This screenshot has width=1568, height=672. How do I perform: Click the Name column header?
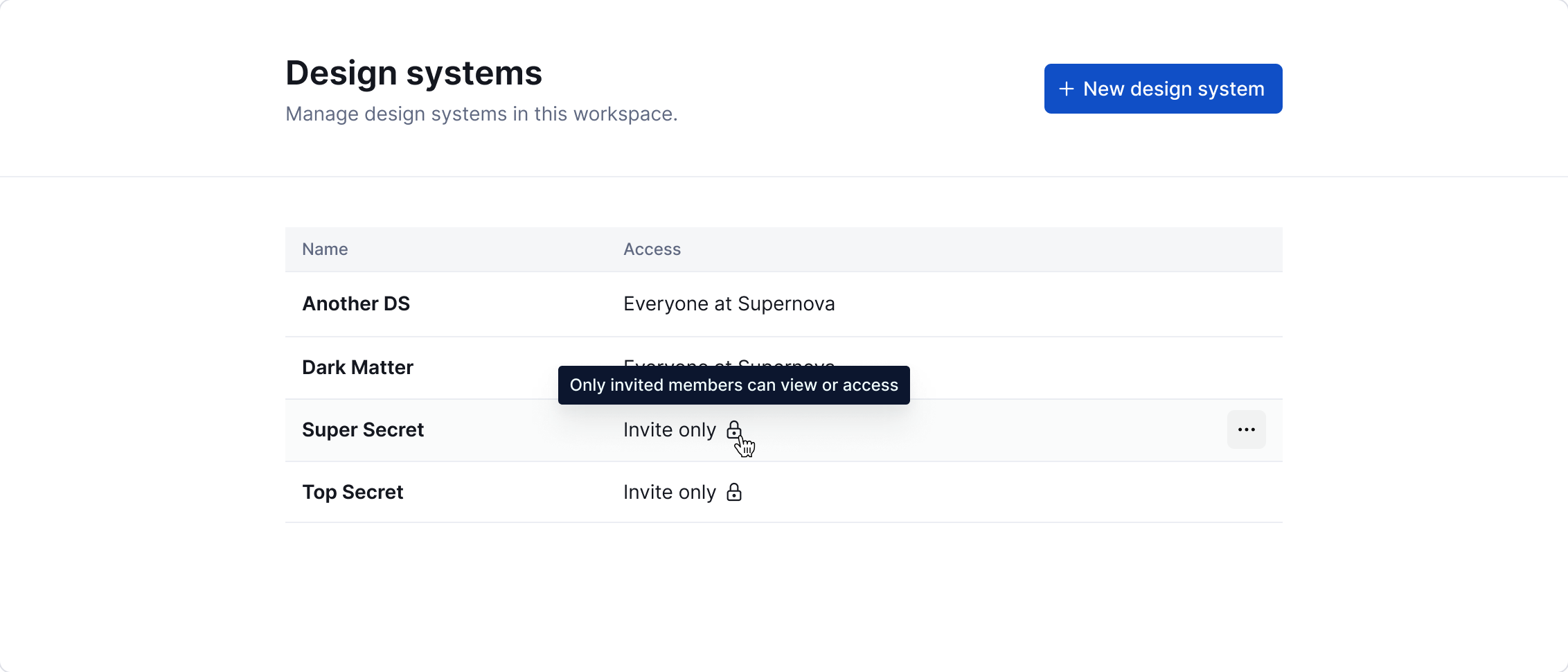tap(324, 249)
